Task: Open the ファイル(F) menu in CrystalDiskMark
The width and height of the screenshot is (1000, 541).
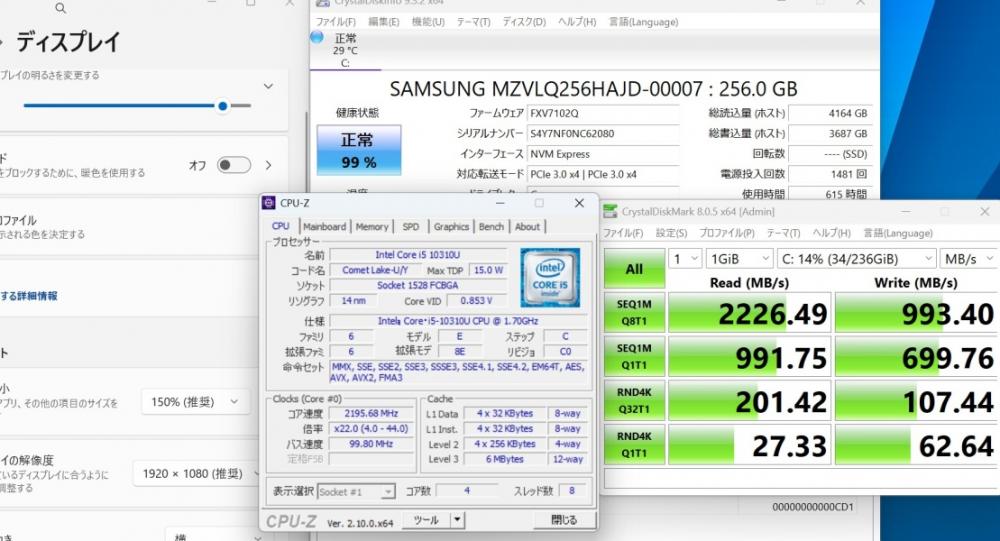Action: [x=623, y=233]
